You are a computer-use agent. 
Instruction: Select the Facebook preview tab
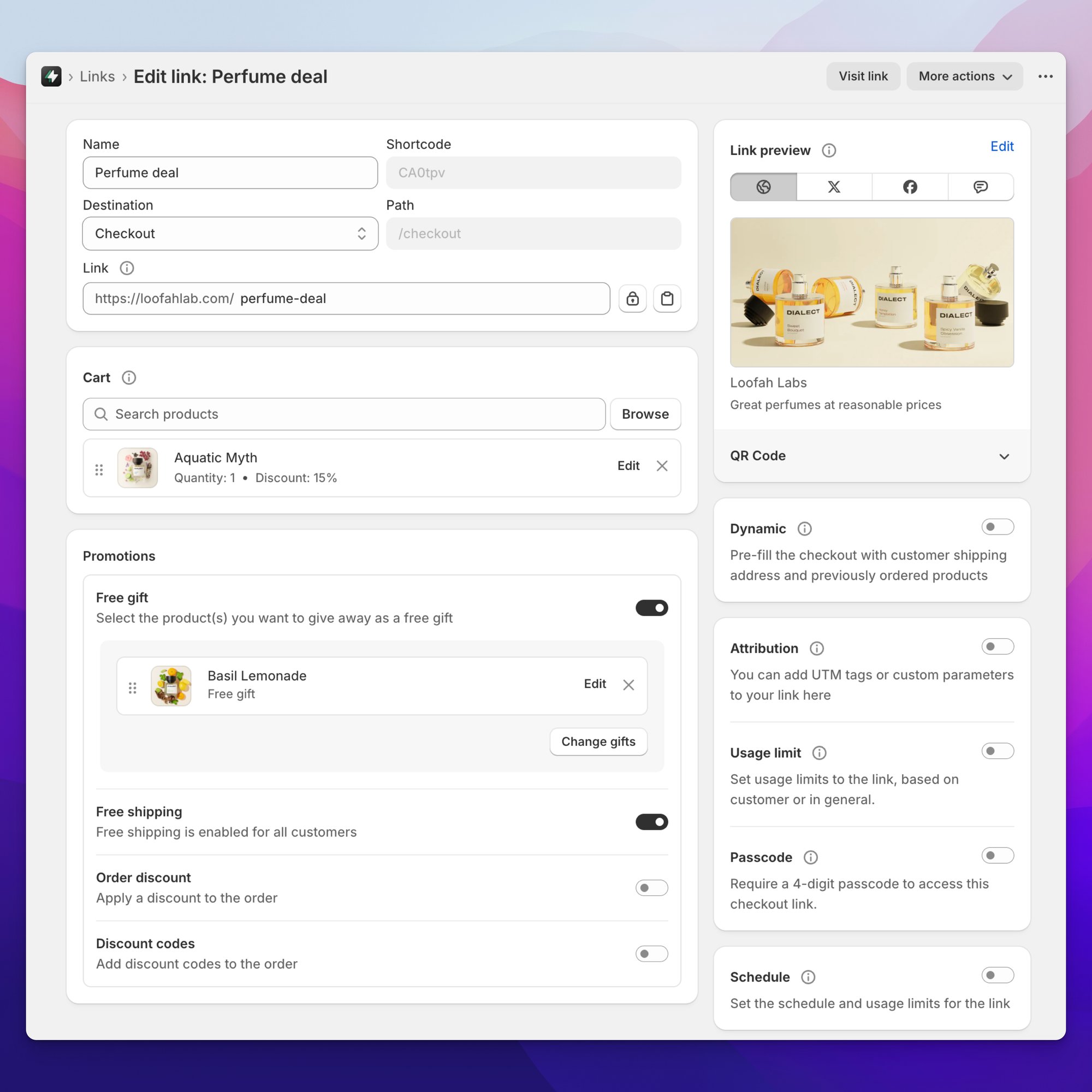(910, 187)
